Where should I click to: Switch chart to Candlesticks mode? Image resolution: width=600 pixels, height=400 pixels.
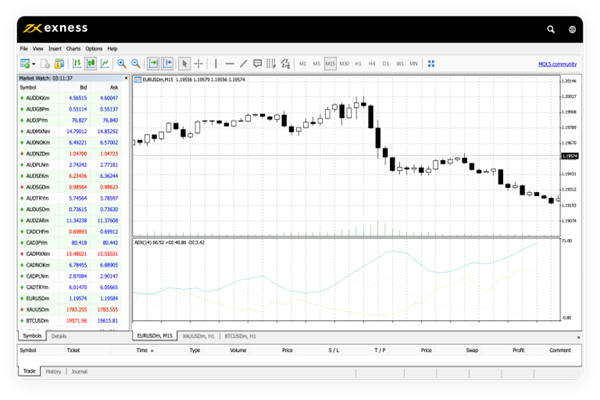[91, 64]
